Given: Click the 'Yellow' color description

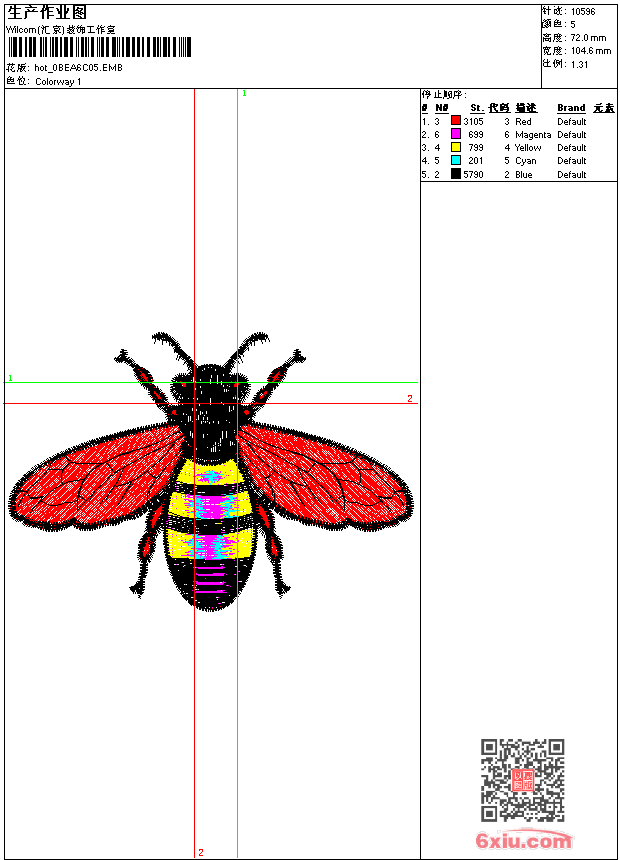Looking at the screenshot, I should tap(528, 148).
